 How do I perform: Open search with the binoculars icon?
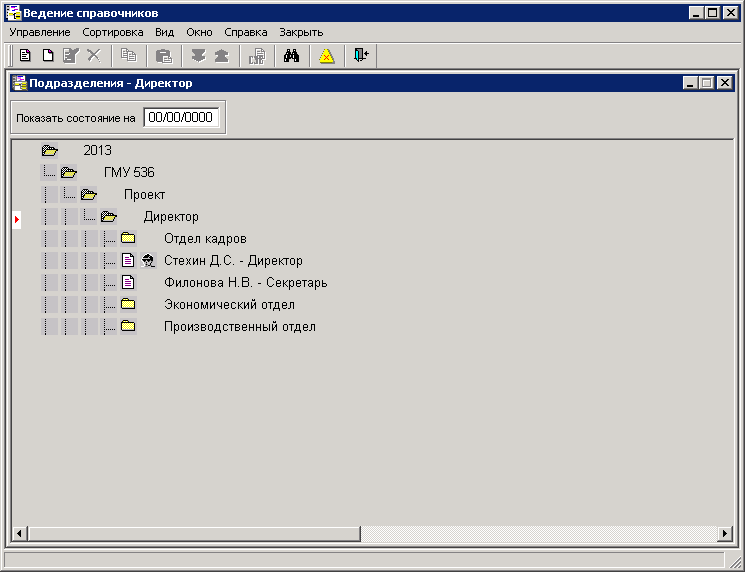(x=292, y=56)
